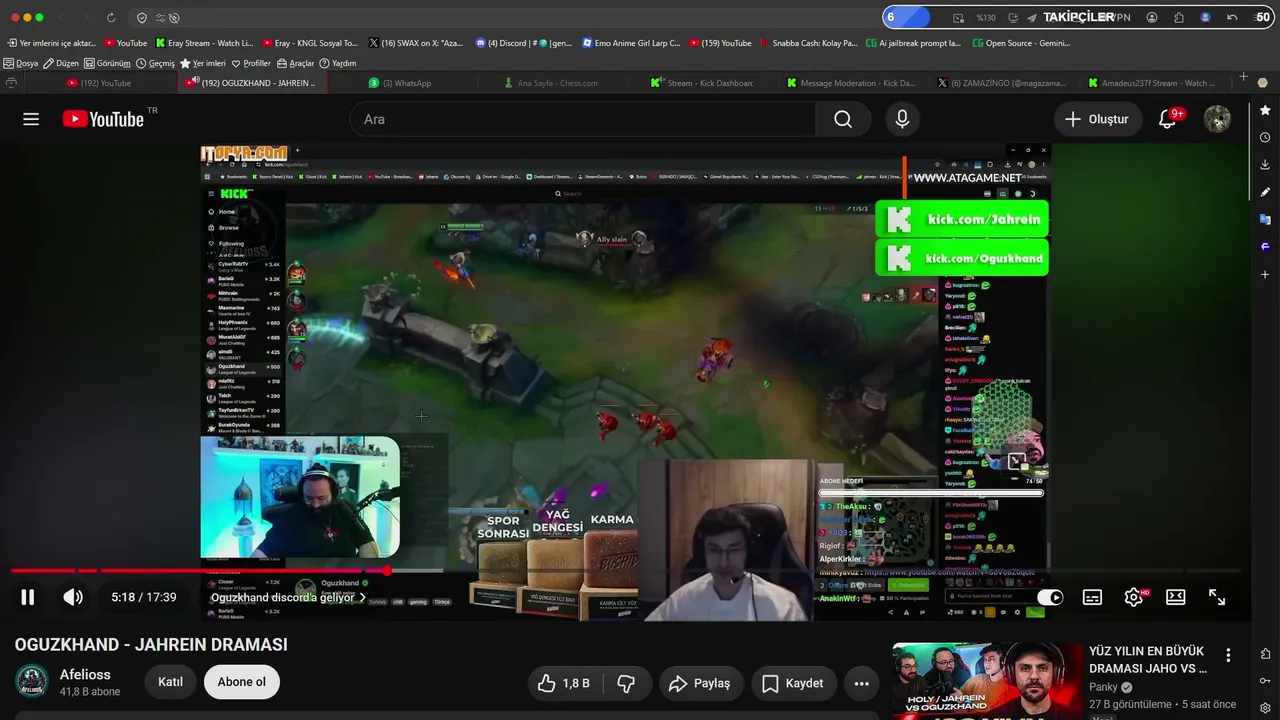The width and height of the screenshot is (1280, 720).
Task: Open player settings gear
Action: (1134, 597)
